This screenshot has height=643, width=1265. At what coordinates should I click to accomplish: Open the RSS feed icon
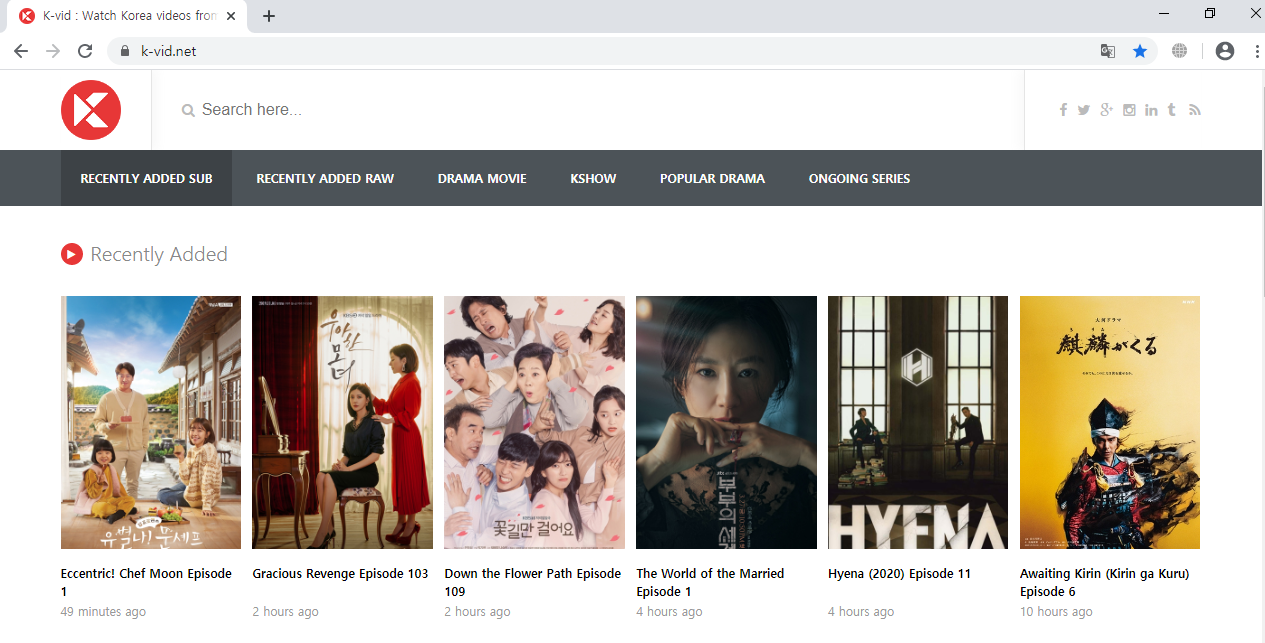pyautogui.click(x=1194, y=110)
